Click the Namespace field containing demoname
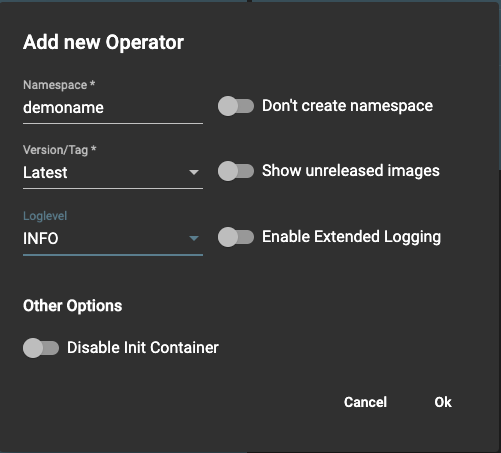501x453 pixels. (x=113, y=108)
